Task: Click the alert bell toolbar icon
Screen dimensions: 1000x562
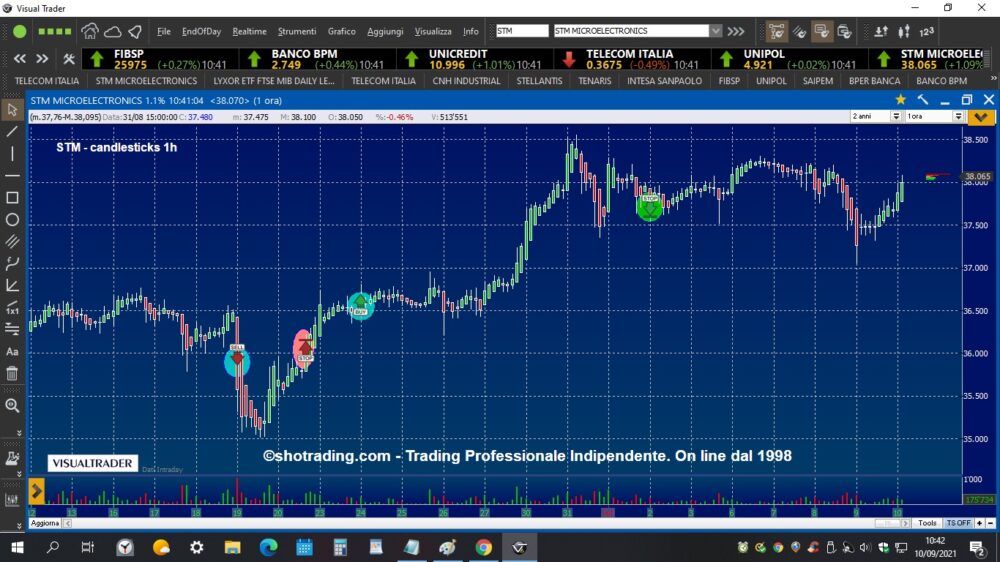Action: click(135, 31)
